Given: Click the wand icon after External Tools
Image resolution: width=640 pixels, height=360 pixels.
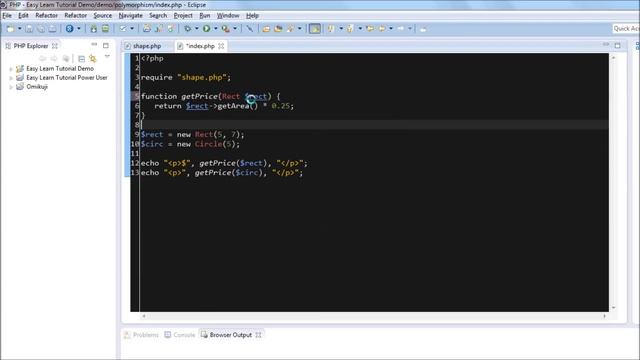Looking at the screenshot, I should (x=249, y=29).
